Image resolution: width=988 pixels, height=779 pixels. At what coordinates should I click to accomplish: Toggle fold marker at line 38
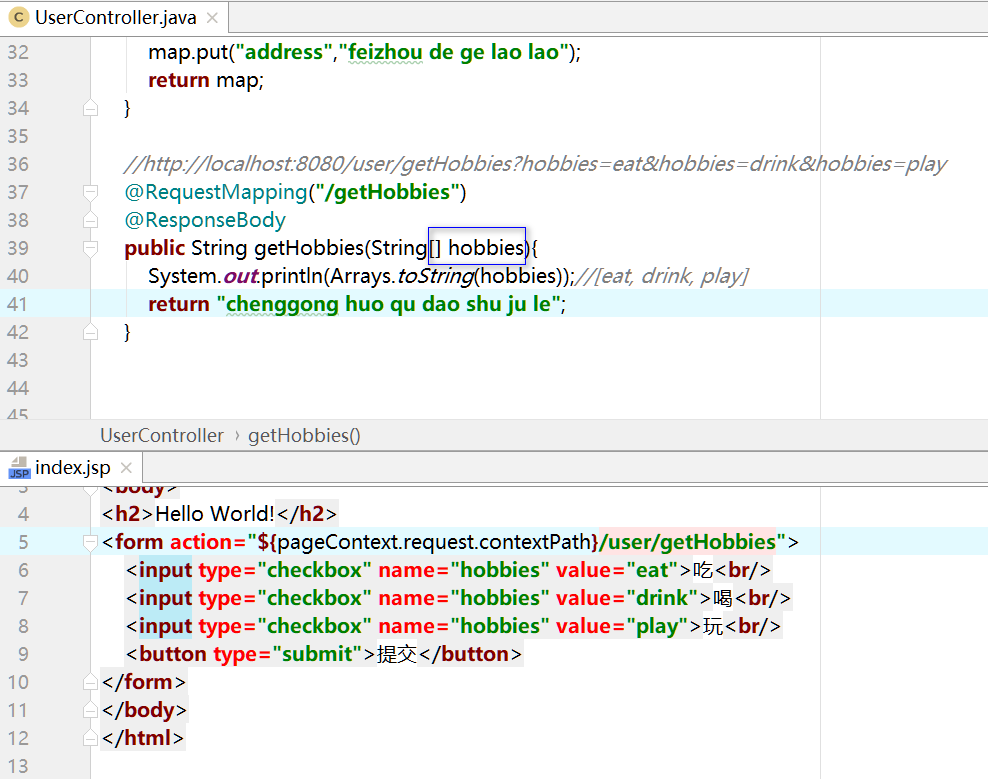[x=90, y=220]
